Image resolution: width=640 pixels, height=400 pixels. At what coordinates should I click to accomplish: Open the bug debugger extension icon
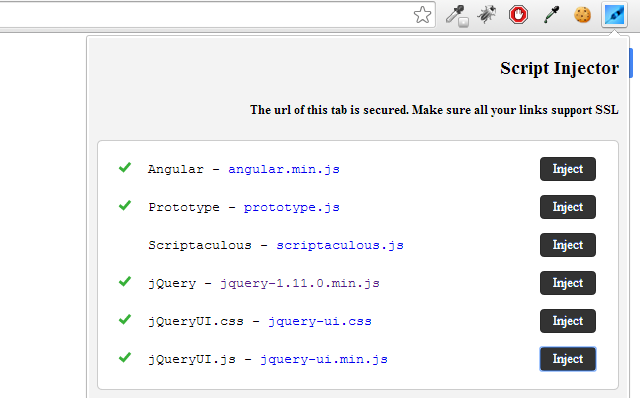coord(487,14)
